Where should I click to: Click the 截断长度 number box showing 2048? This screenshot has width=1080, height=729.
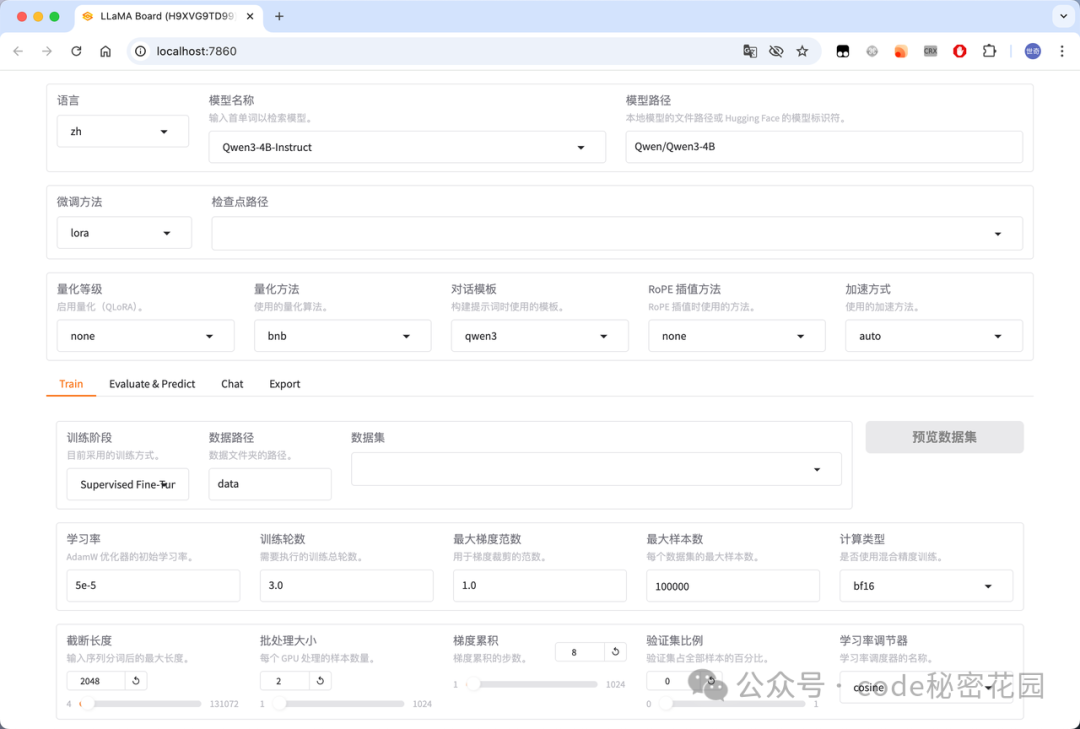pos(96,681)
